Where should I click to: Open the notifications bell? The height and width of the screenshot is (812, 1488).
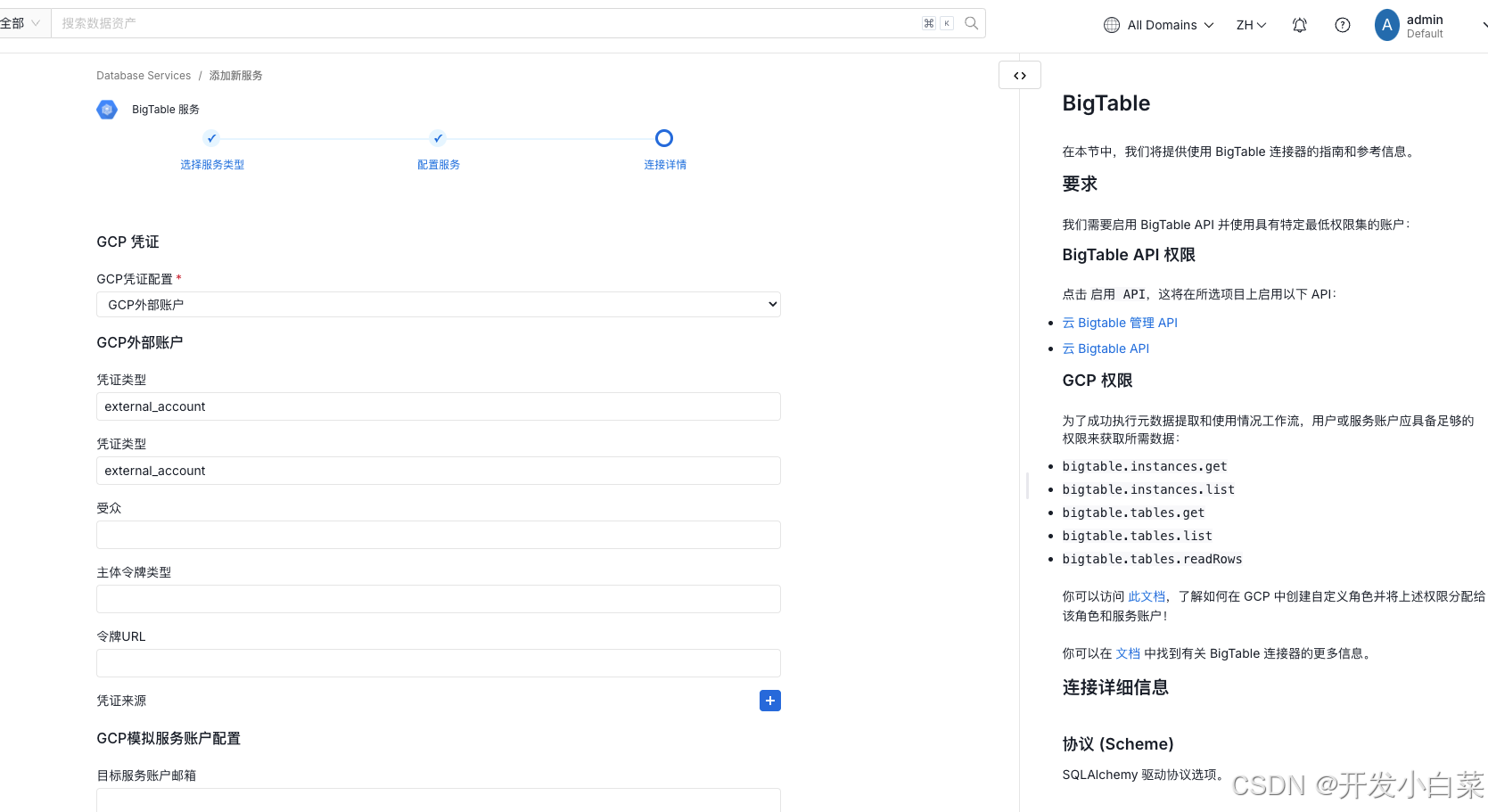(1300, 25)
